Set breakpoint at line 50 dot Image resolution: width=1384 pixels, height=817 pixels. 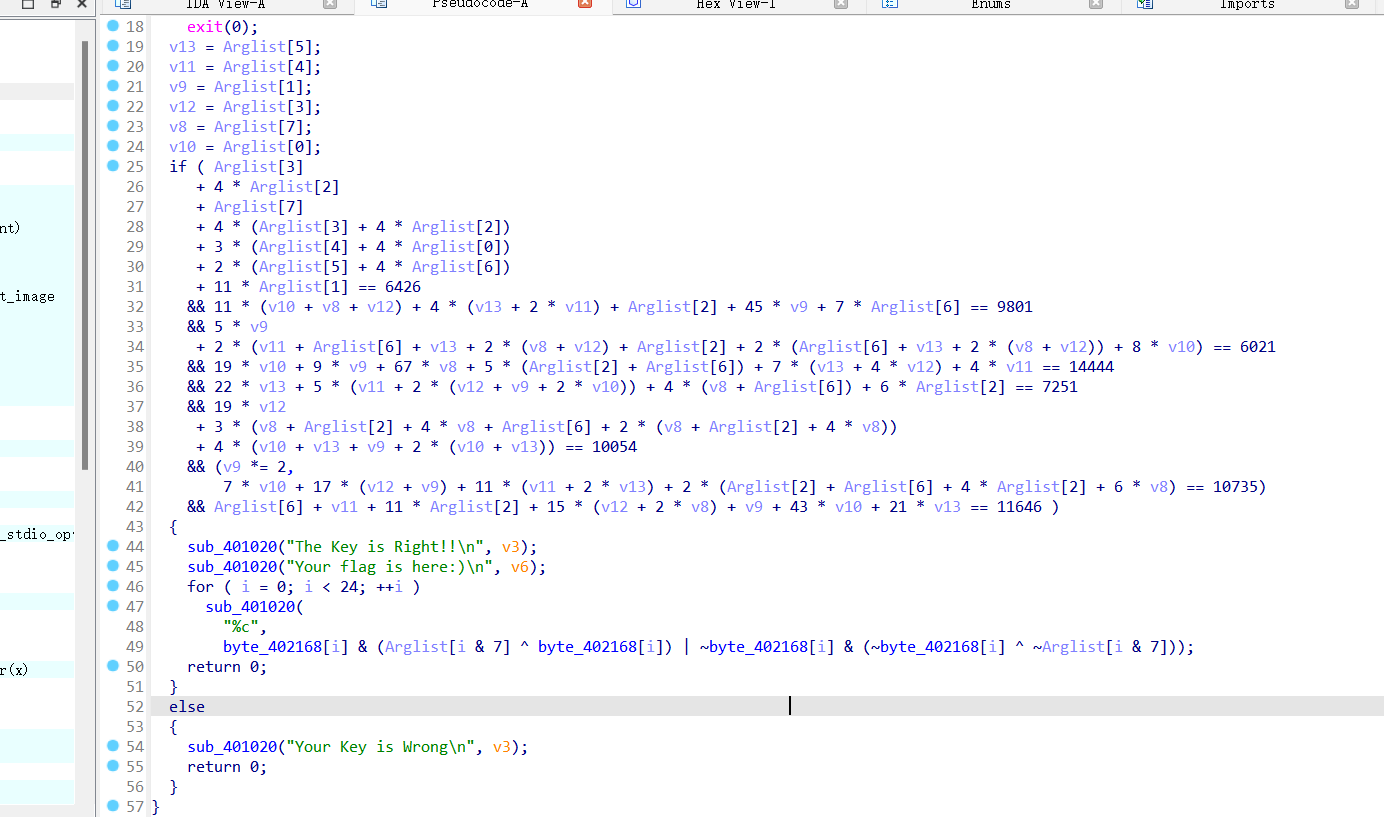coord(113,666)
